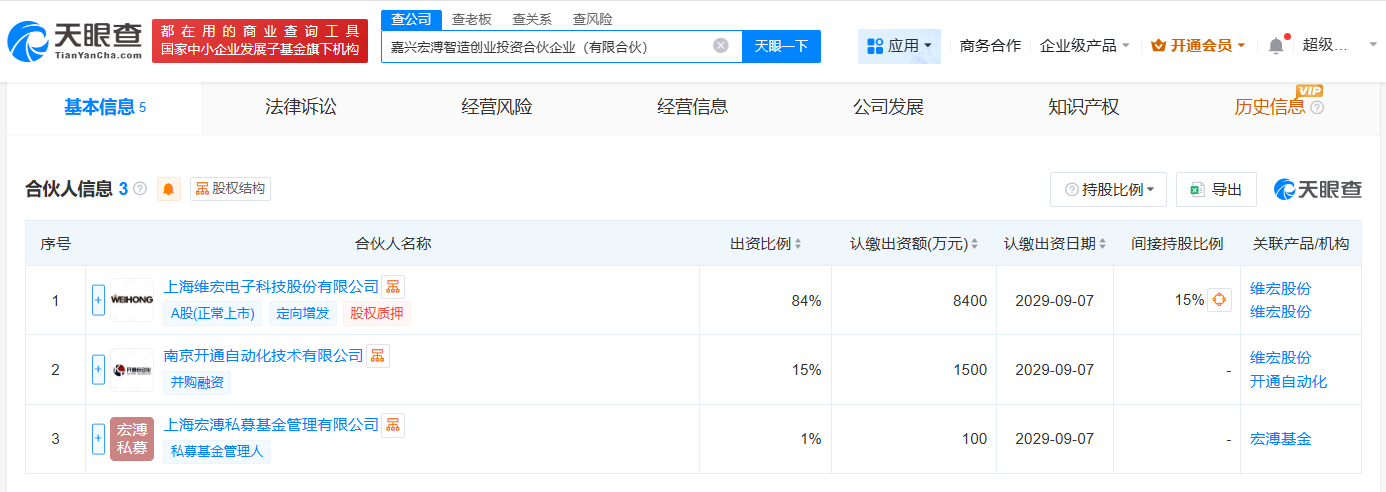Open 企业级产品 dropdown

click(1085, 46)
